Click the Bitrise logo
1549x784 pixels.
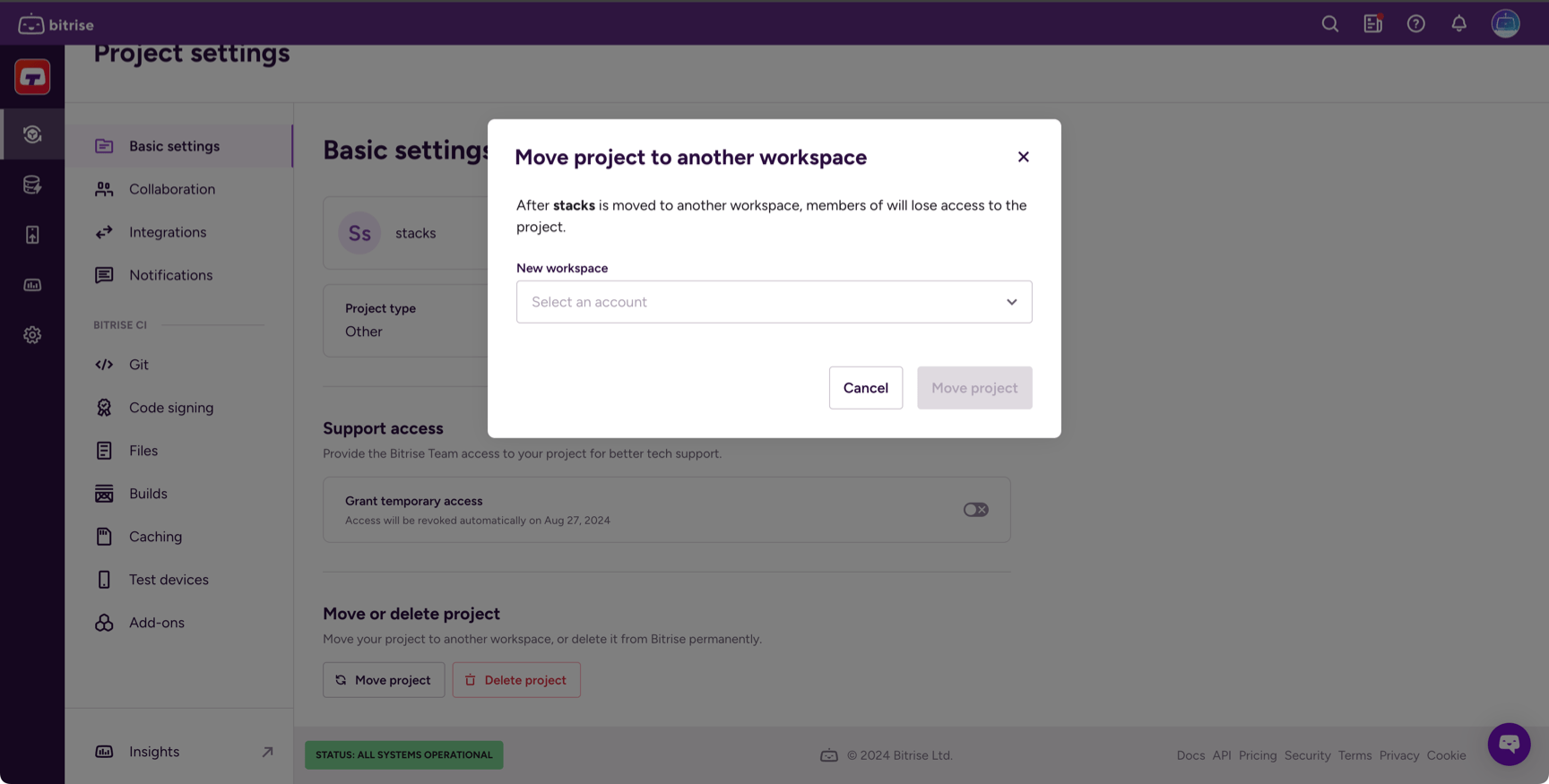(x=56, y=24)
